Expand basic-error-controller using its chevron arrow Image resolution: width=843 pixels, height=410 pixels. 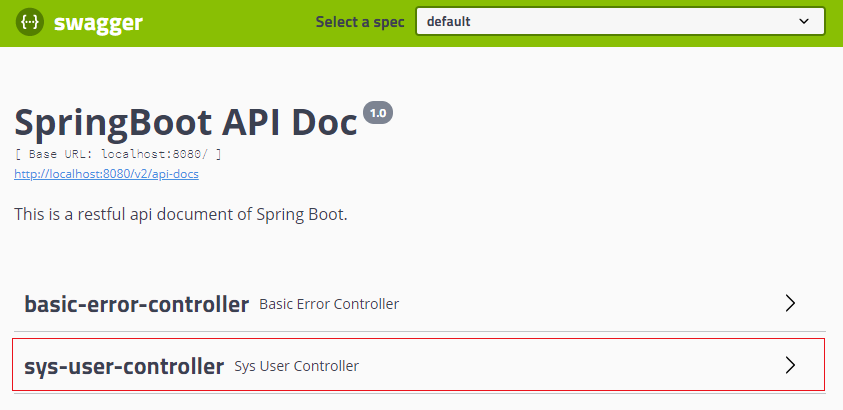point(790,304)
